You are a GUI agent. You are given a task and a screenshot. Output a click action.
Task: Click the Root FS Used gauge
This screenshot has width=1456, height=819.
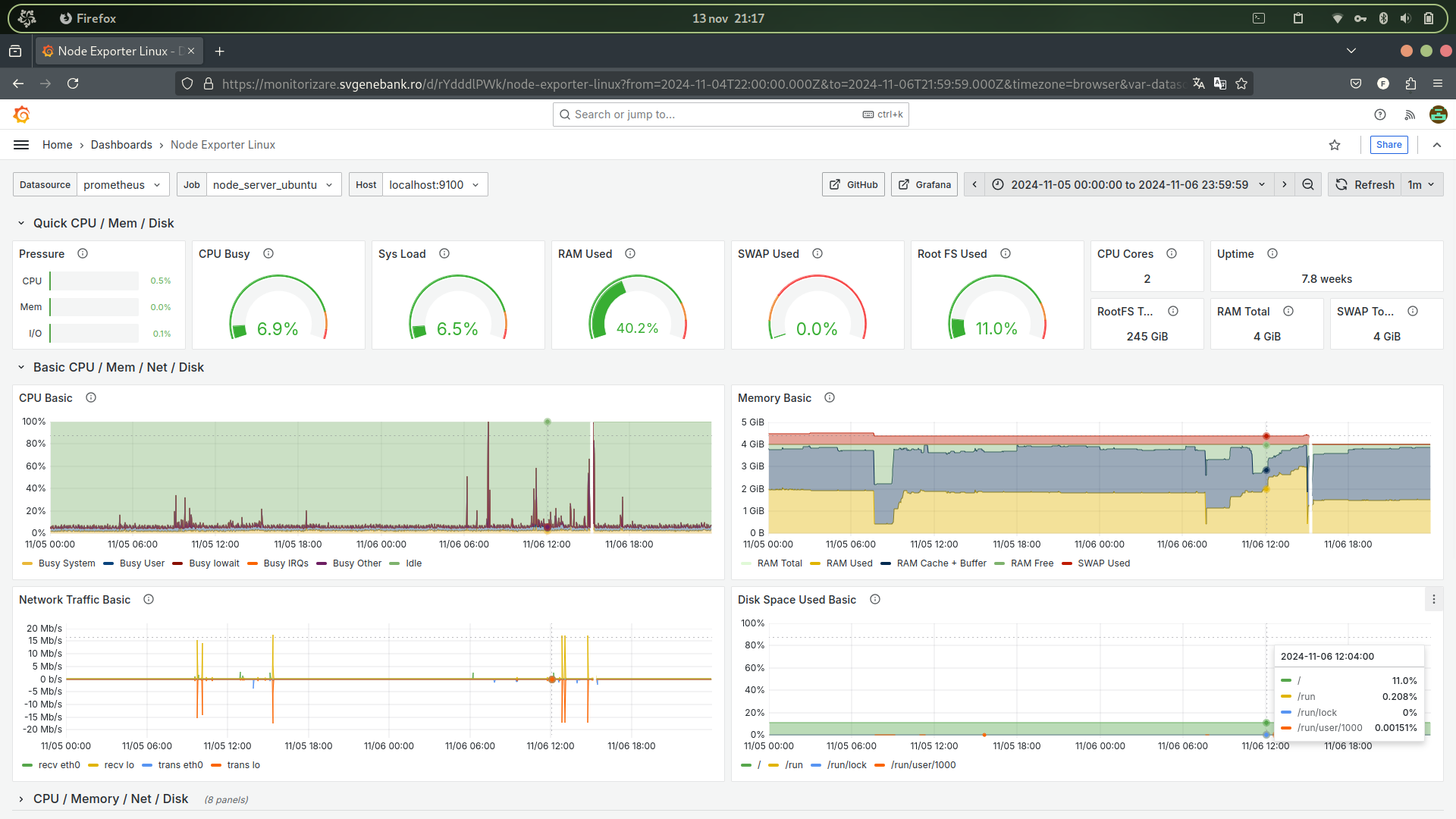tap(996, 307)
